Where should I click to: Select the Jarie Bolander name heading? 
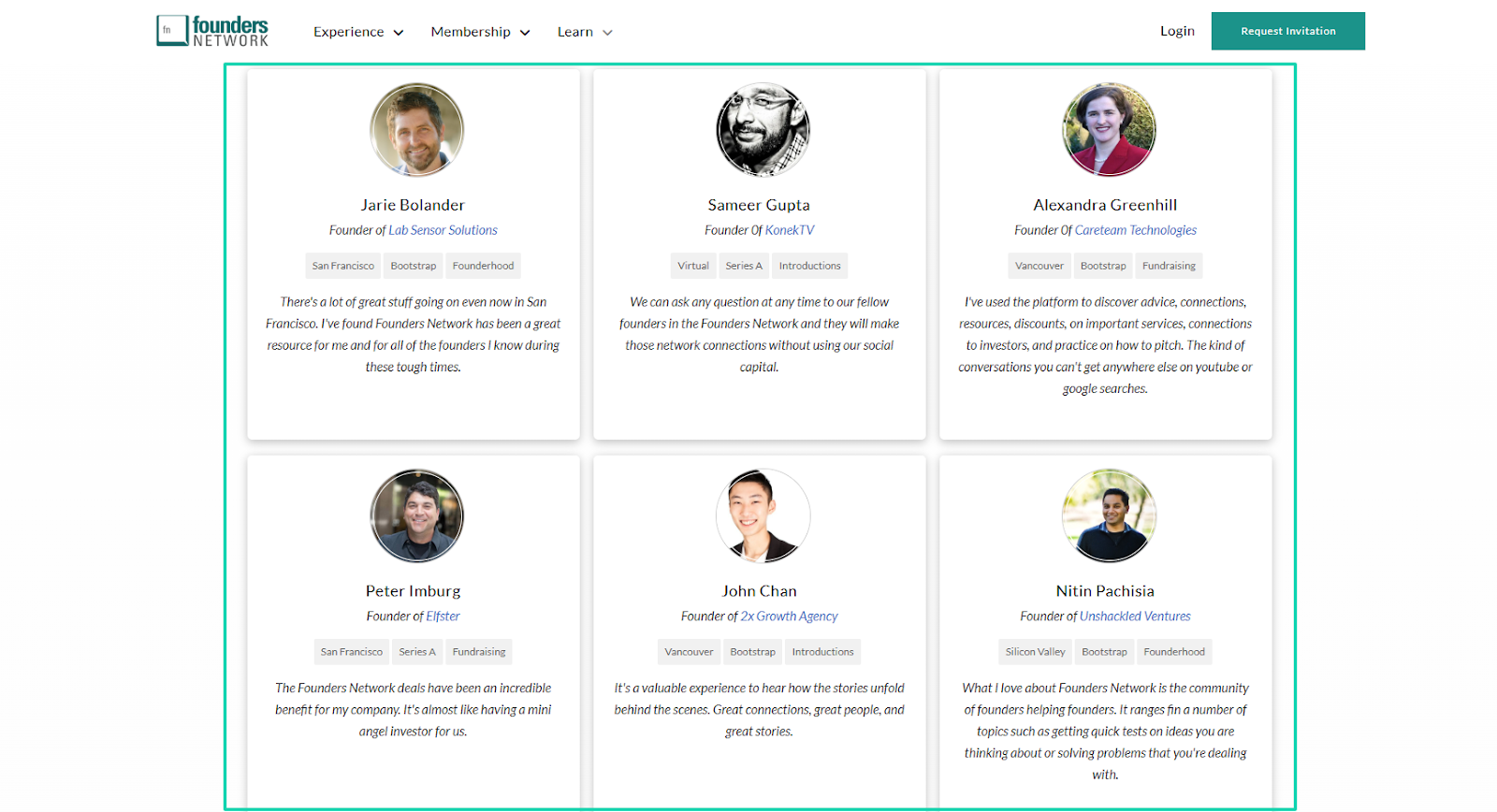point(413,205)
